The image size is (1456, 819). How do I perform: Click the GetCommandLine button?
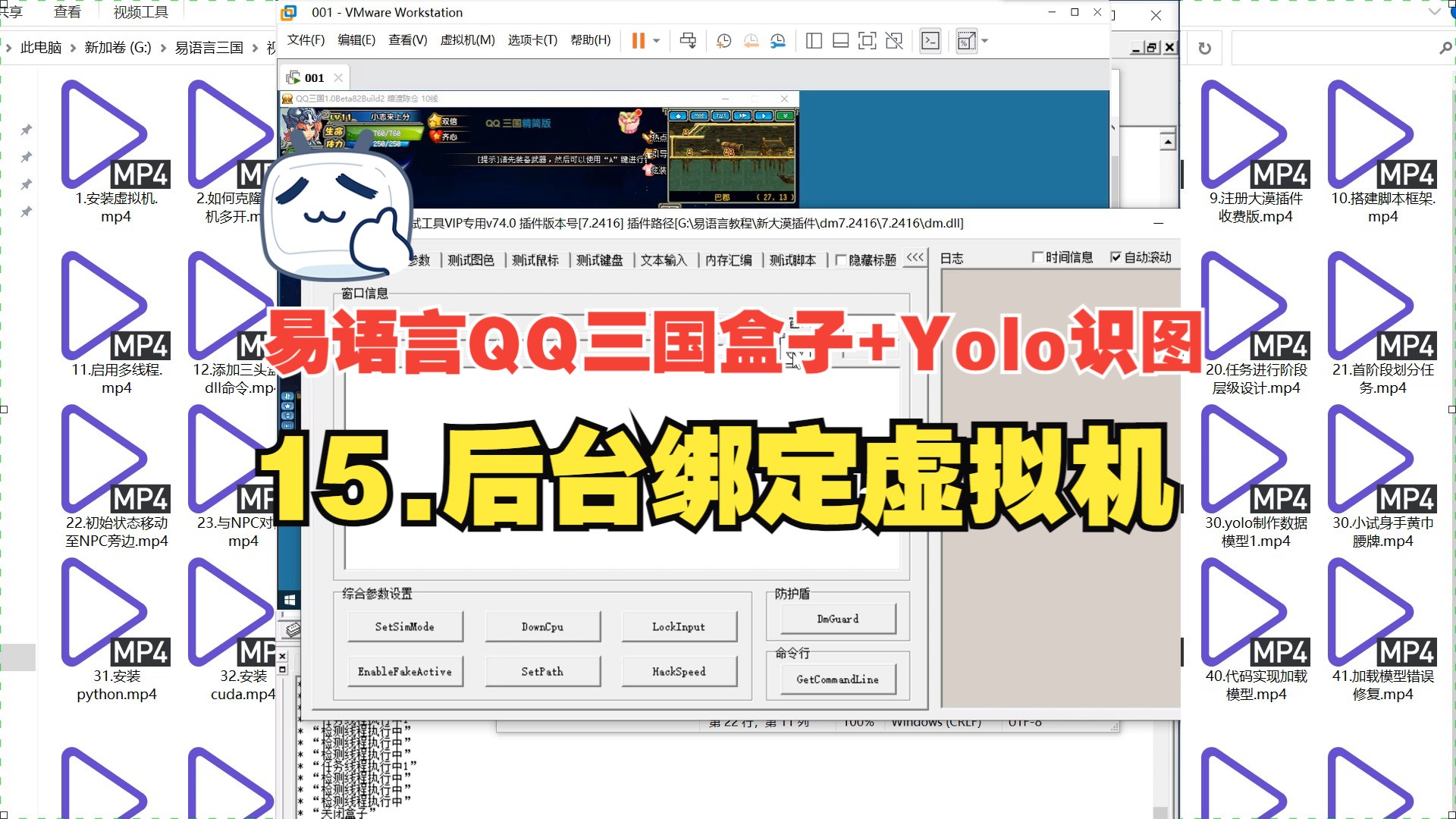[x=838, y=679]
